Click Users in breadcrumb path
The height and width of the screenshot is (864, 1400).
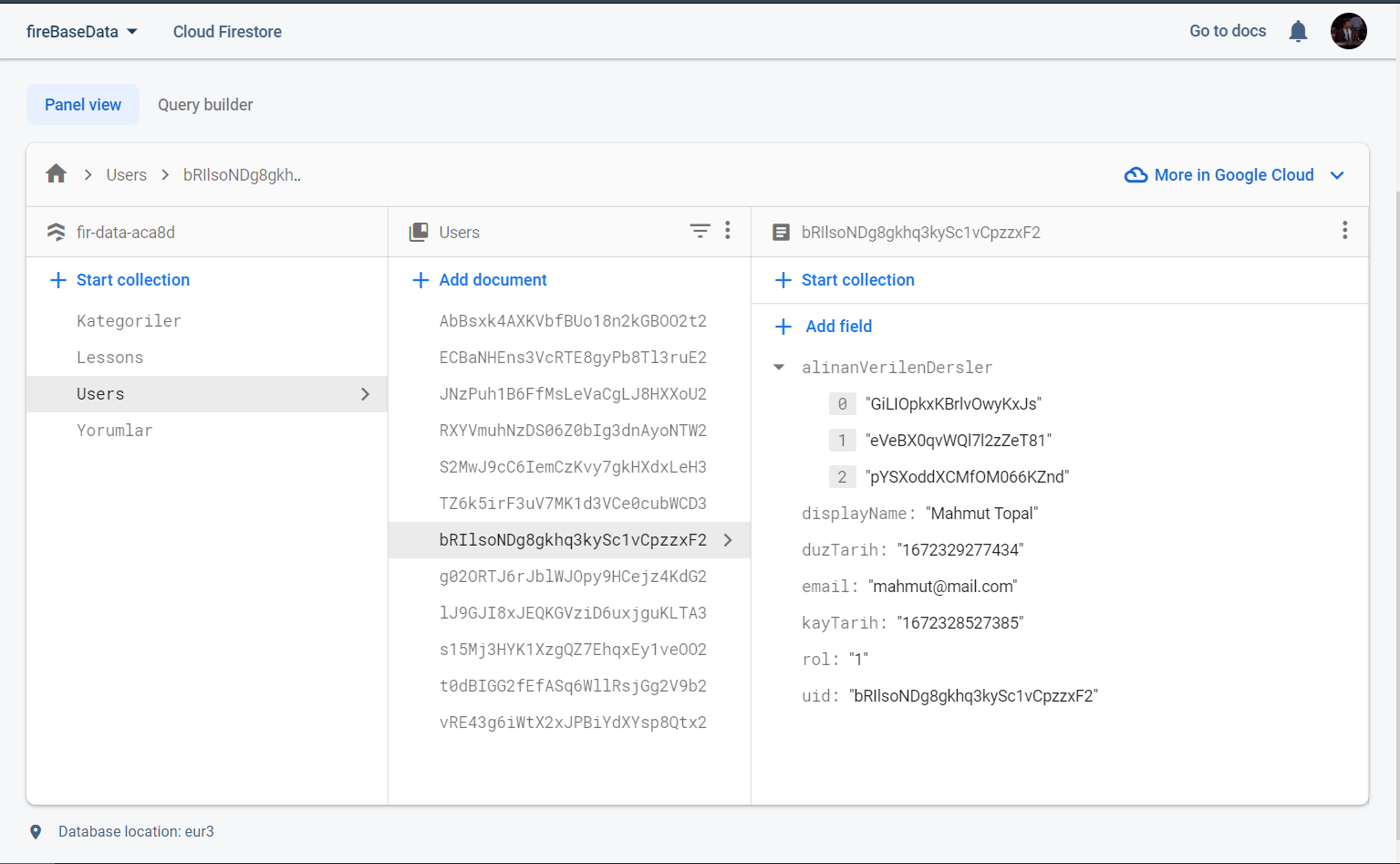(x=126, y=175)
